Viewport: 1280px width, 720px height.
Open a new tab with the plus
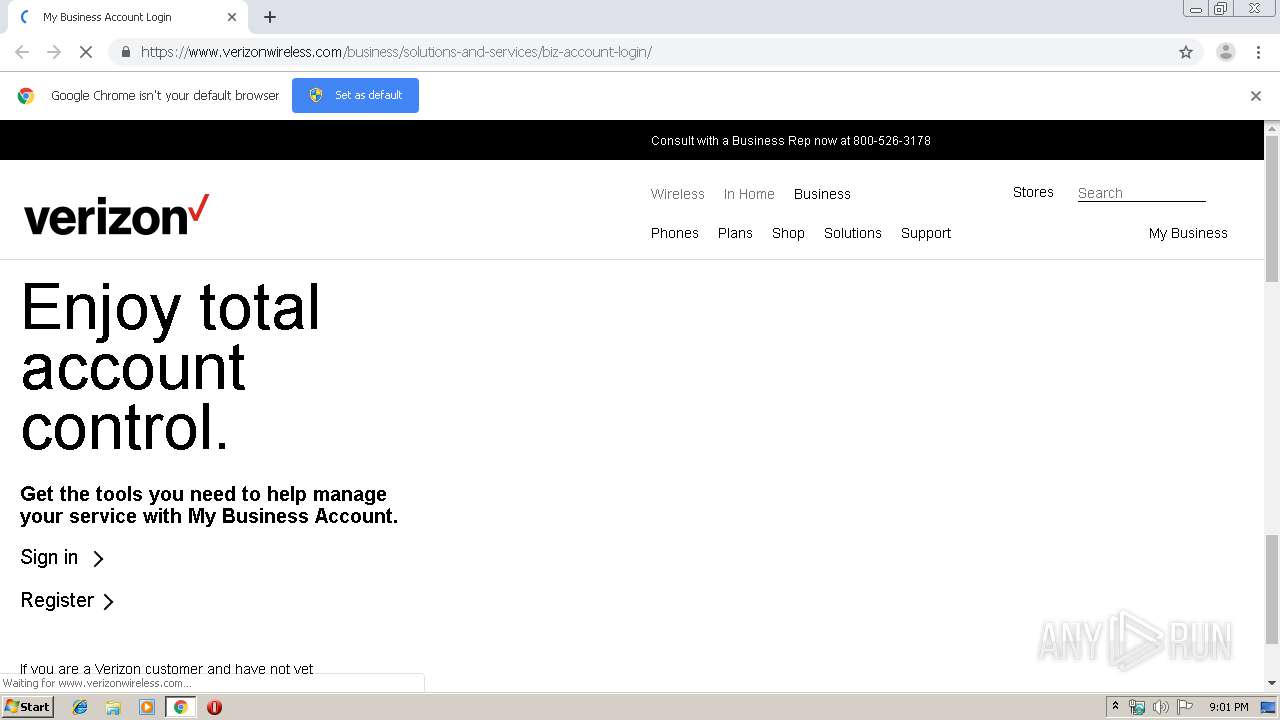click(x=270, y=17)
